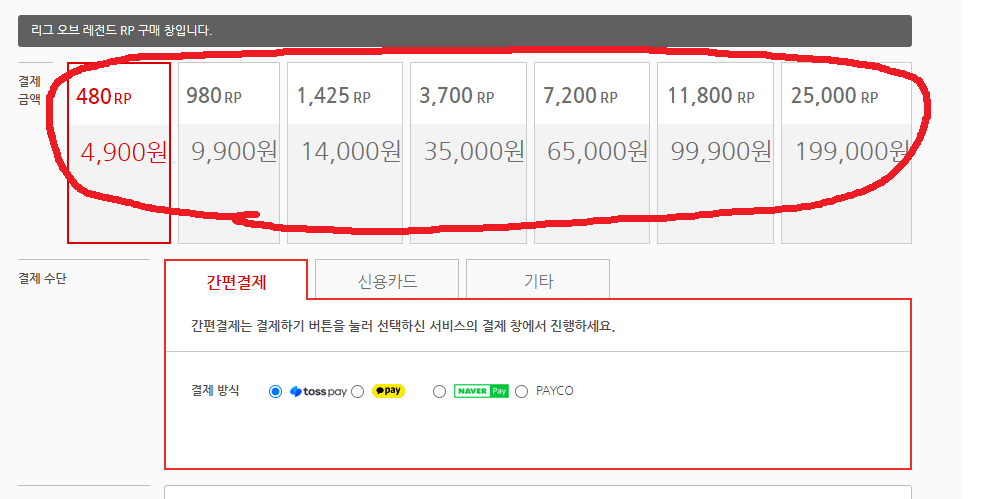Click the yellow Kakao Pay logo
Screen dimensions: 989x499
tap(388, 390)
